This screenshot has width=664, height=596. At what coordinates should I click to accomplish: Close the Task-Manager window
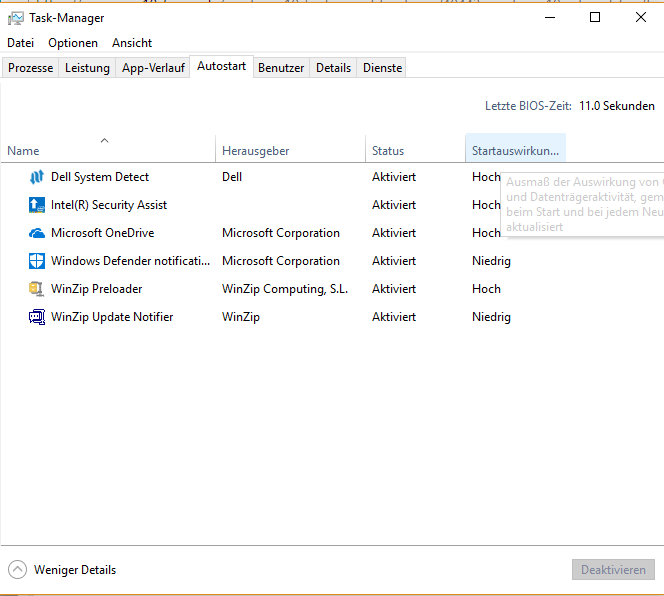tap(641, 17)
